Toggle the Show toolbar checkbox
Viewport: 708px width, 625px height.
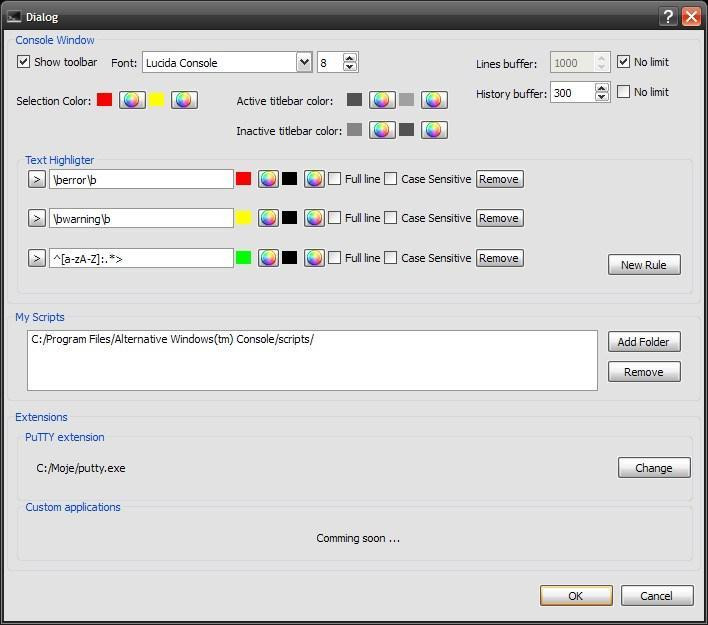[23, 61]
